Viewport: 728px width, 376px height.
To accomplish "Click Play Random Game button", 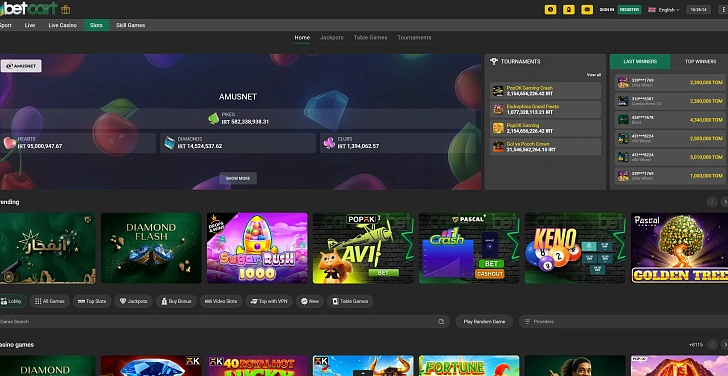I will click(x=484, y=321).
